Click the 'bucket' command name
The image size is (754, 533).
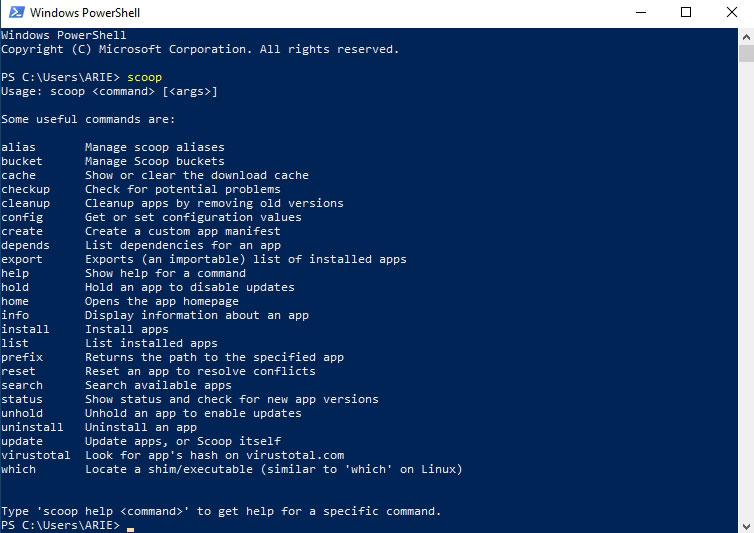pyautogui.click(x=22, y=161)
